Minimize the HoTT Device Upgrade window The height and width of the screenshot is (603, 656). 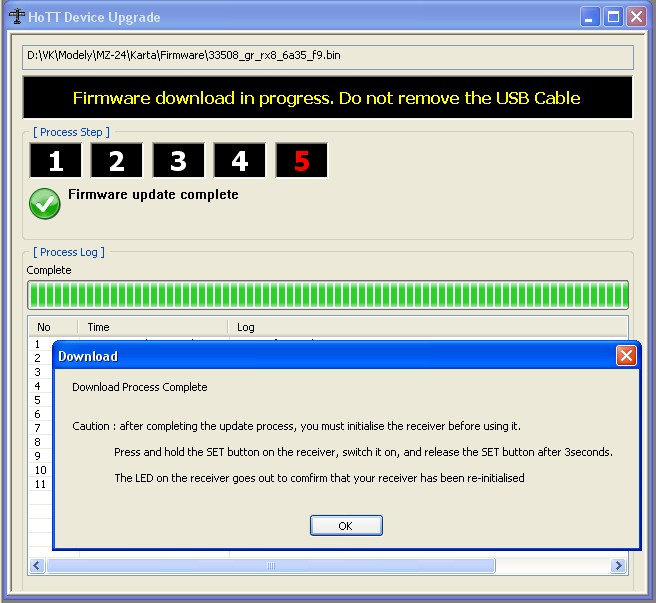(591, 17)
